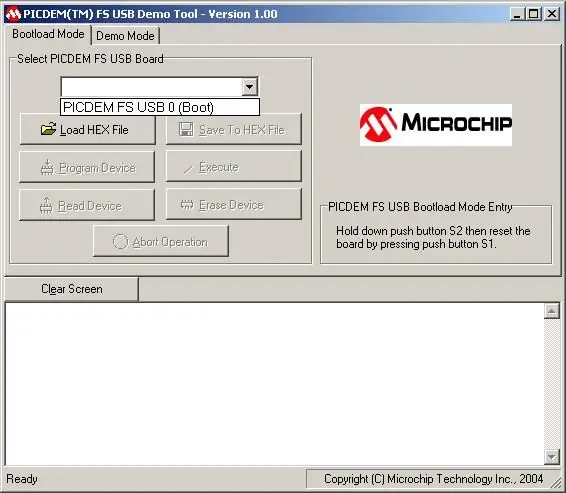Click the Hold down push button S2 instruction text

[x=433, y=237]
